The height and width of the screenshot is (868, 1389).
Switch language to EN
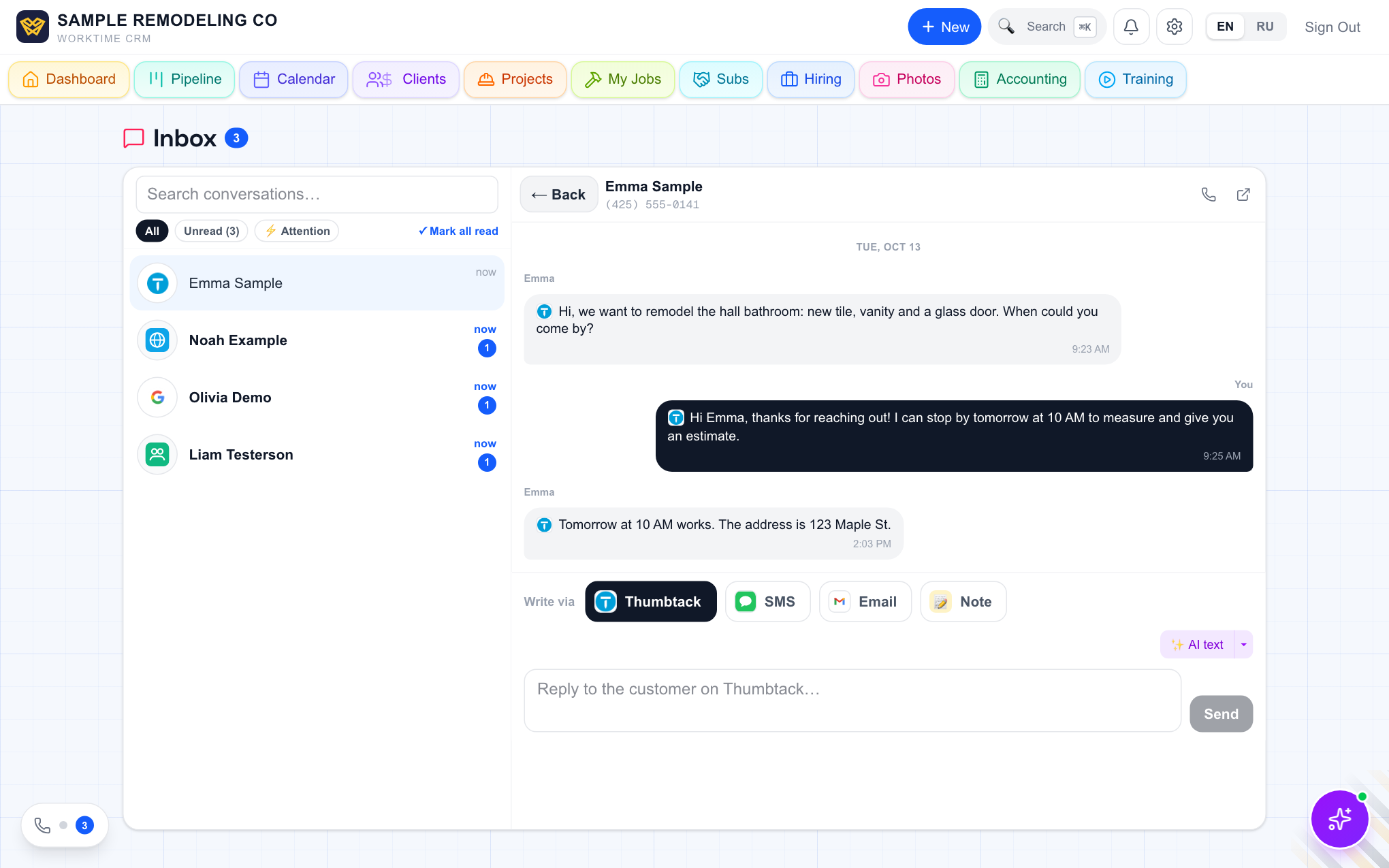click(x=1225, y=27)
